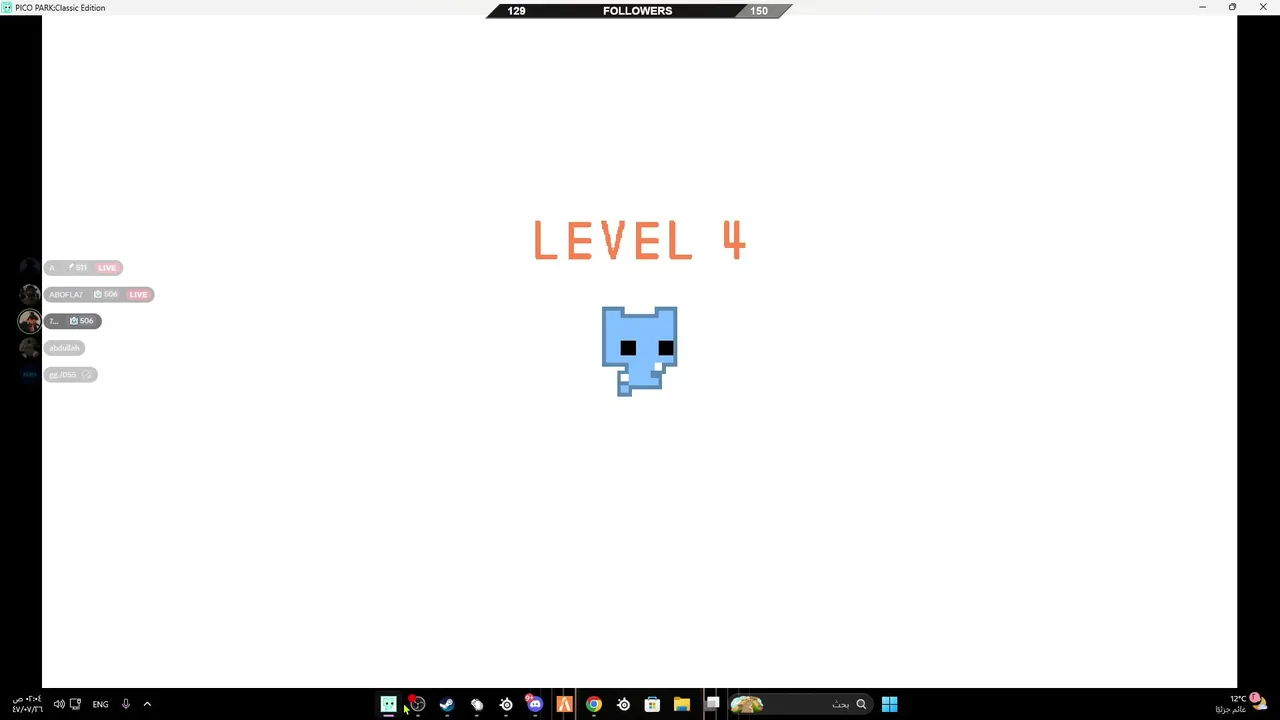The image size is (1280, 720).
Task: Click the overlay pill reading 511 LIVE
Action: 83,267
